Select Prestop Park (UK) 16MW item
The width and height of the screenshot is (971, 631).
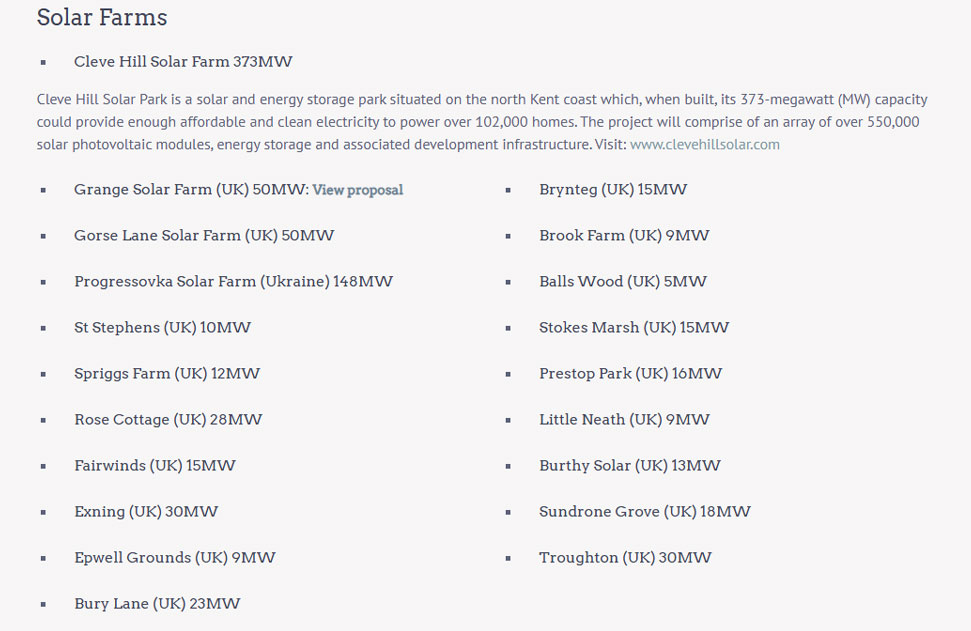(630, 374)
